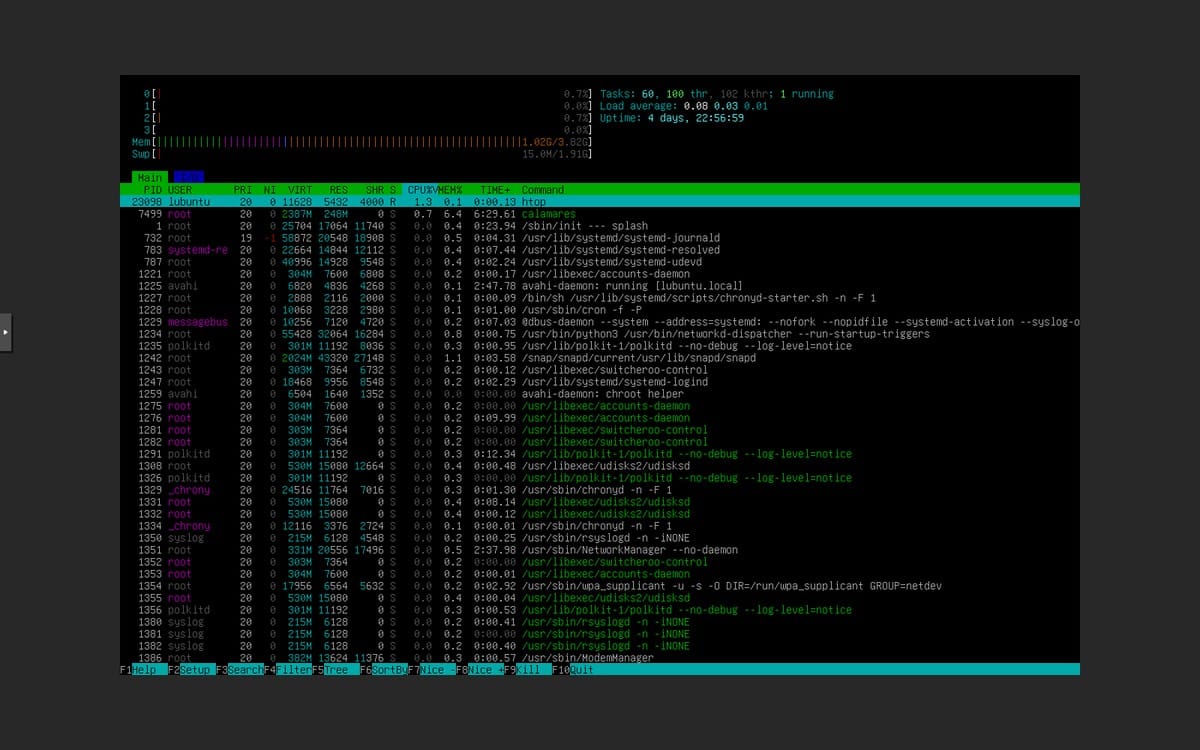
Task: Click the Uptime line
Action: click(672, 118)
